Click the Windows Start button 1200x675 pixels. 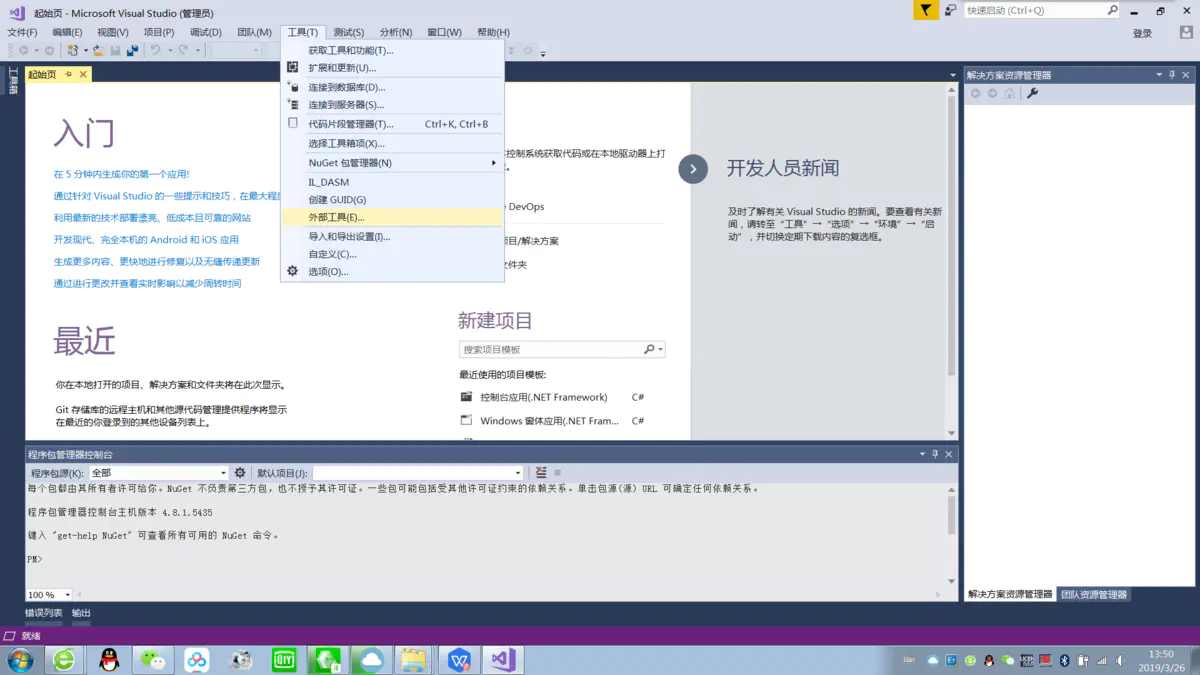[x=20, y=660]
